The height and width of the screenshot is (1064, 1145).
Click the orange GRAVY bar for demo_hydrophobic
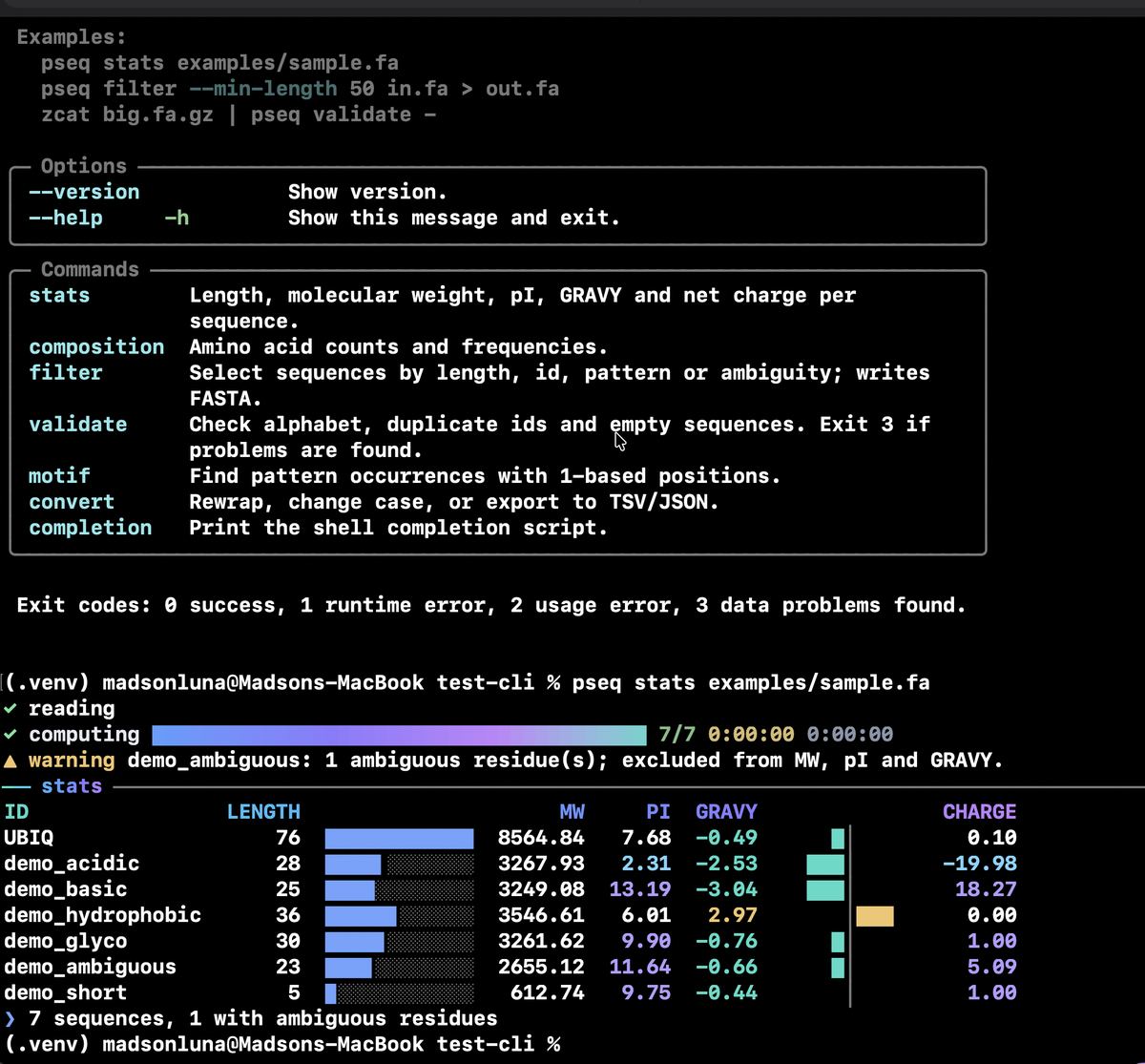[x=875, y=916]
